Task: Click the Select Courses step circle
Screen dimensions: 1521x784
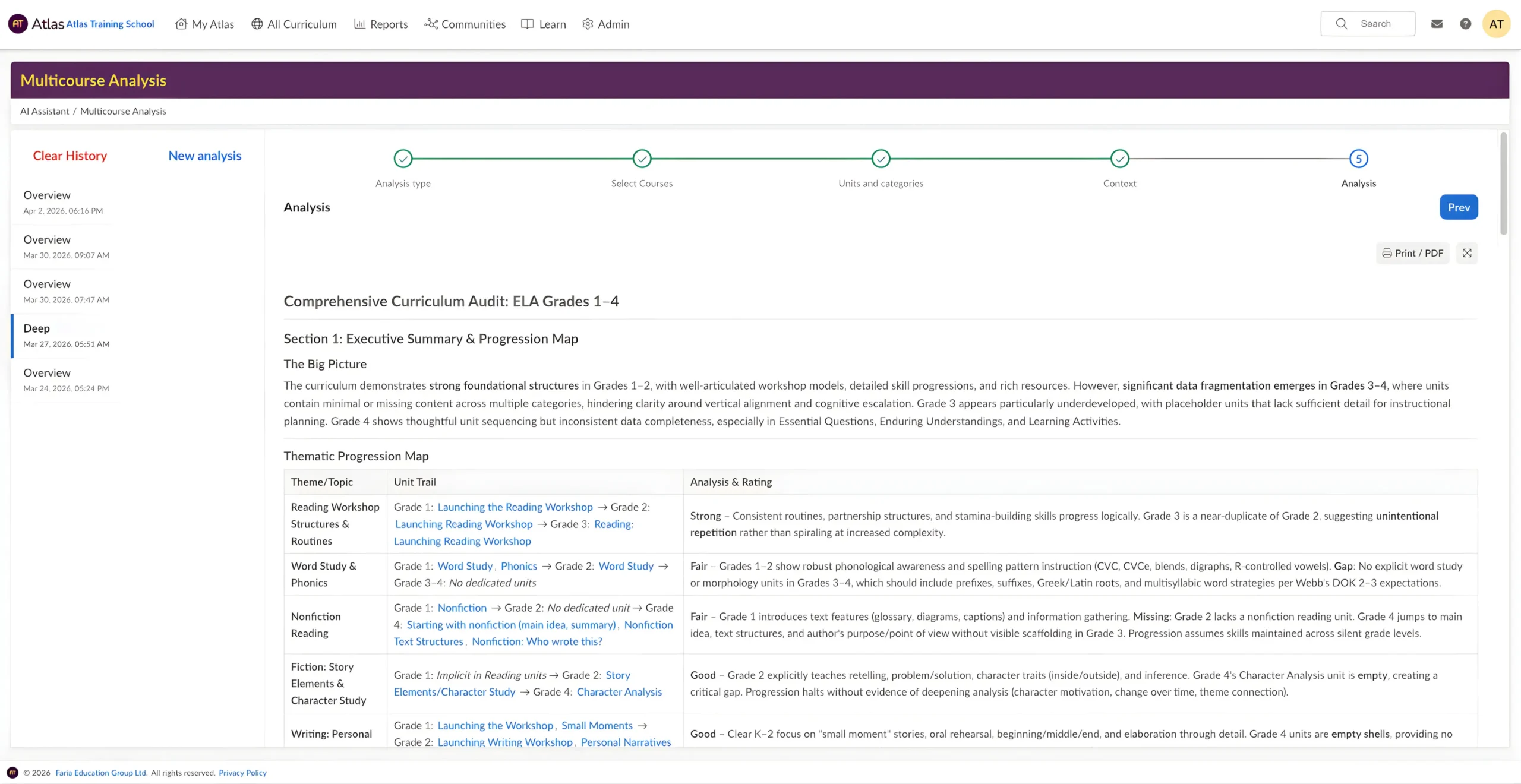Action: pyautogui.click(x=642, y=159)
